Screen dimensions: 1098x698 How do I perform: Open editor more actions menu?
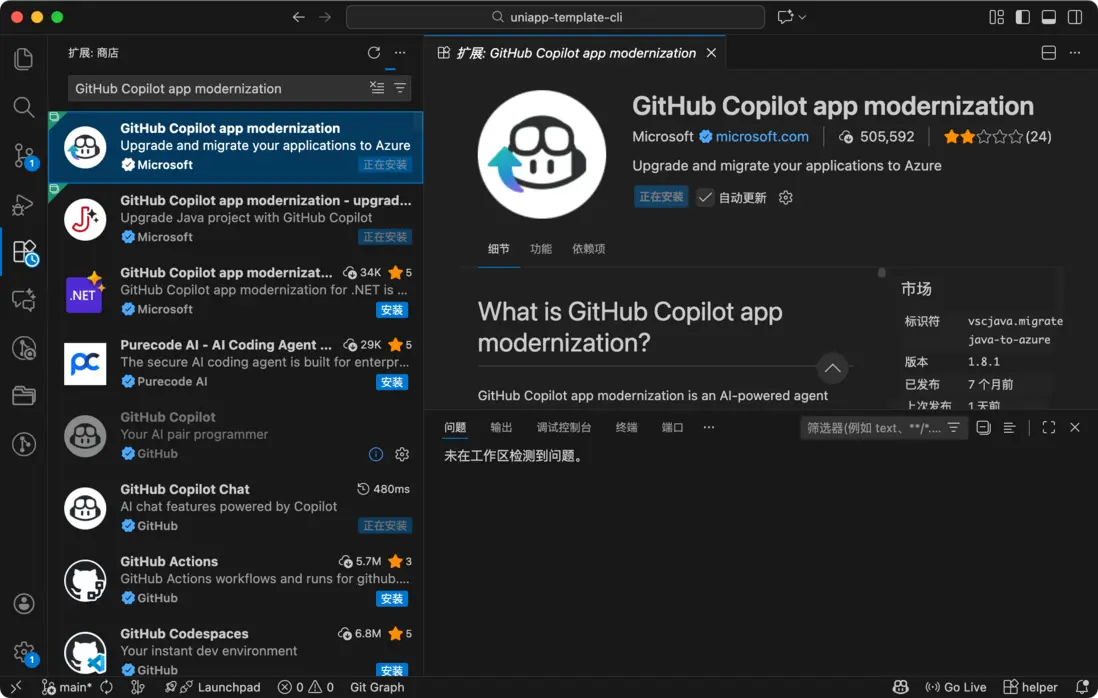click(1075, 53)
